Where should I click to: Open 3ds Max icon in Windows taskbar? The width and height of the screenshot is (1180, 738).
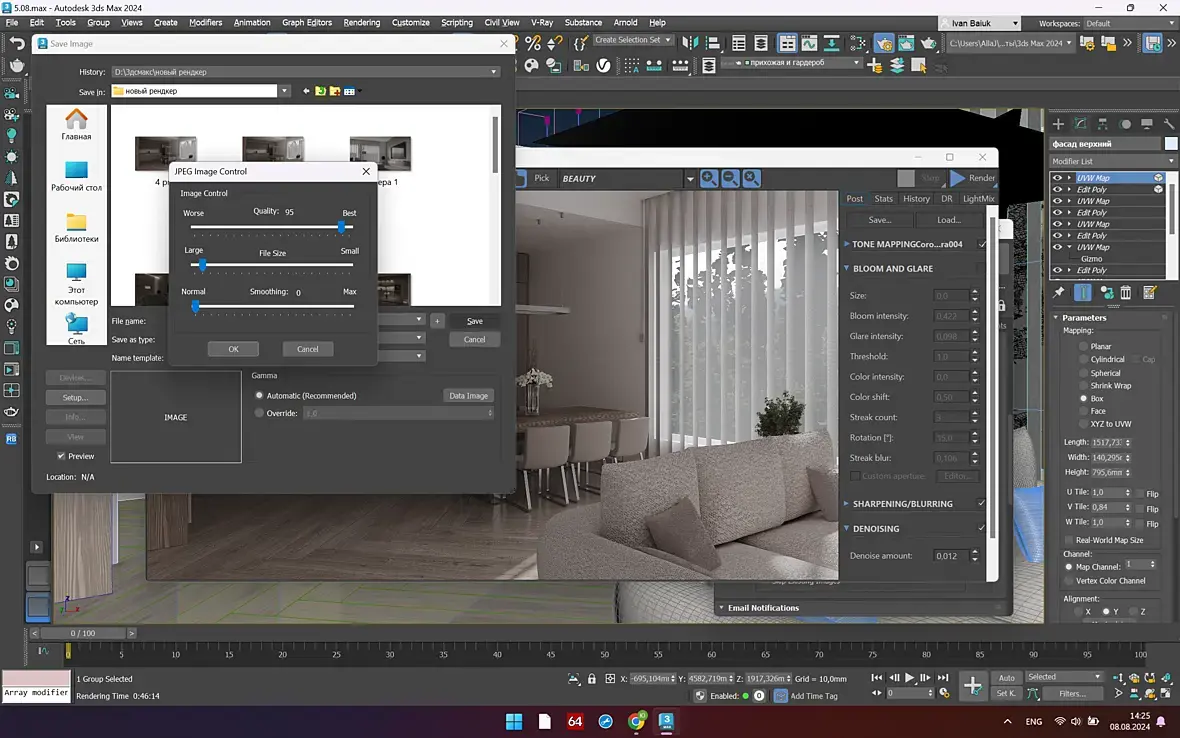pyautogui.click(x=666, y=721)
